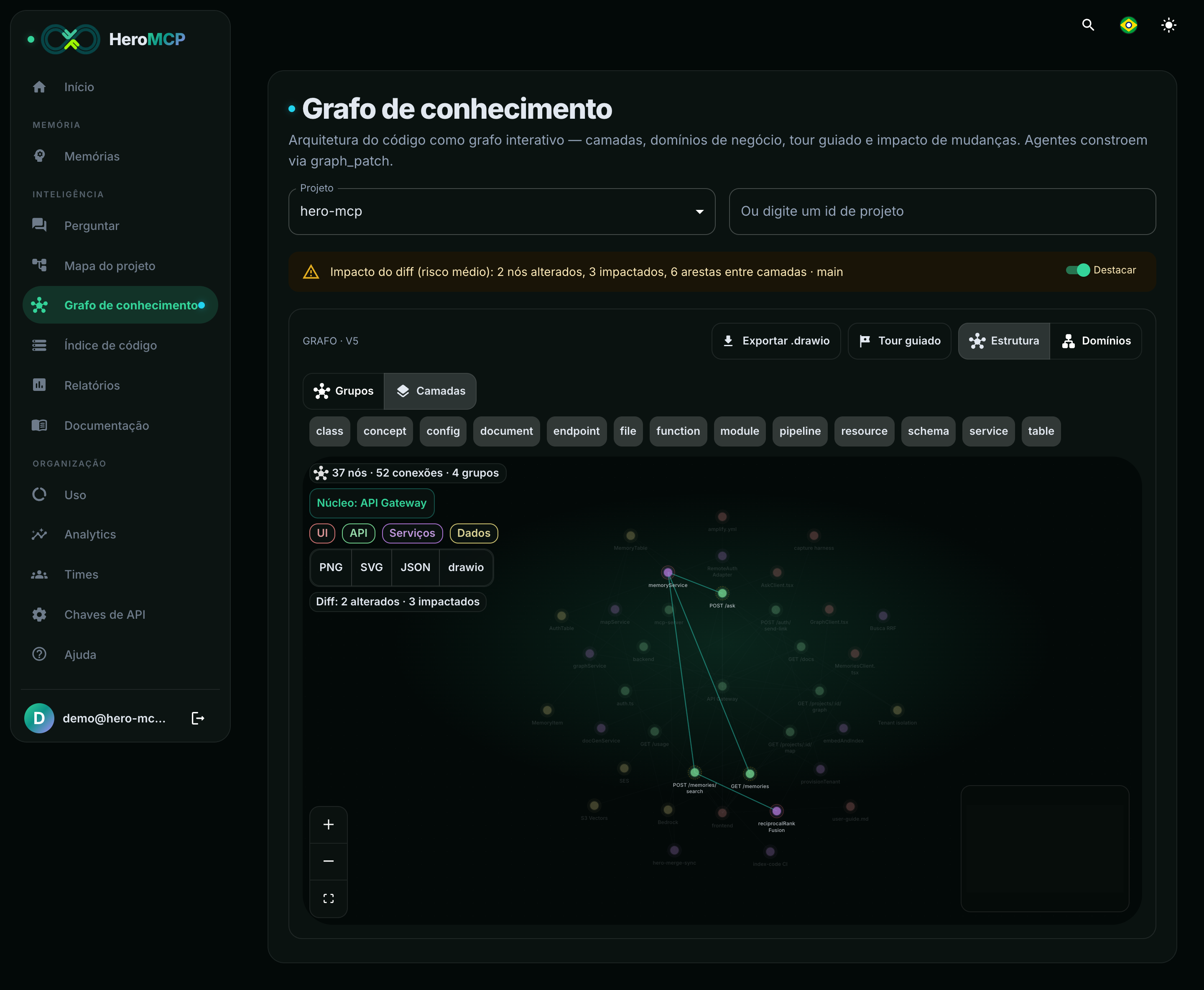Click the memoryService graph node
The height and width of the screenshot is (990, 1204).
[668, 572]
